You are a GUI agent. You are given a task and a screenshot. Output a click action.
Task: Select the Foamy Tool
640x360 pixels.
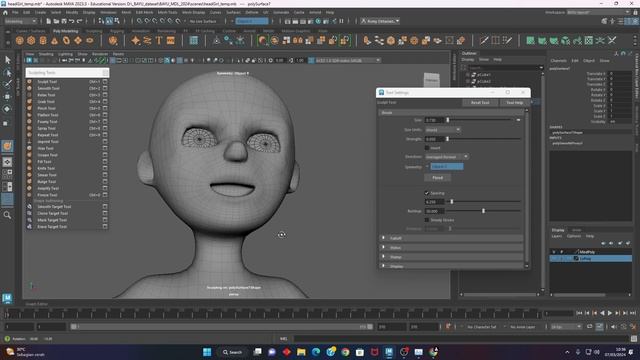coord(47,122)
